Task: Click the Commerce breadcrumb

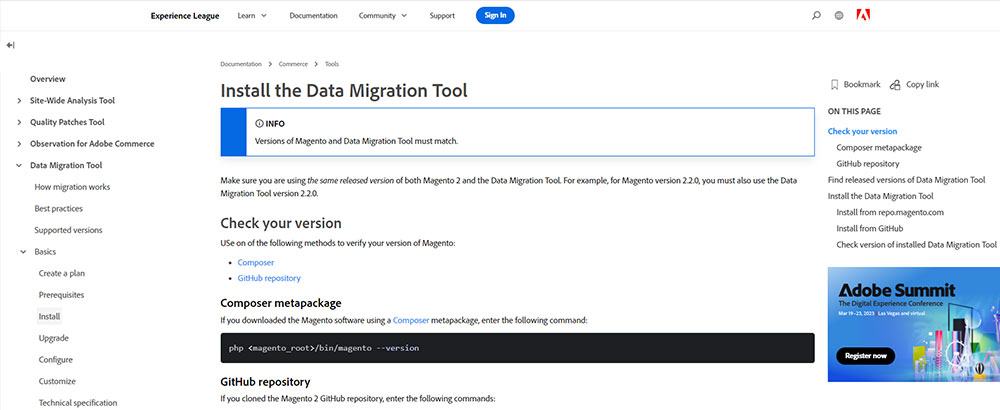Action: click(293, 64)
